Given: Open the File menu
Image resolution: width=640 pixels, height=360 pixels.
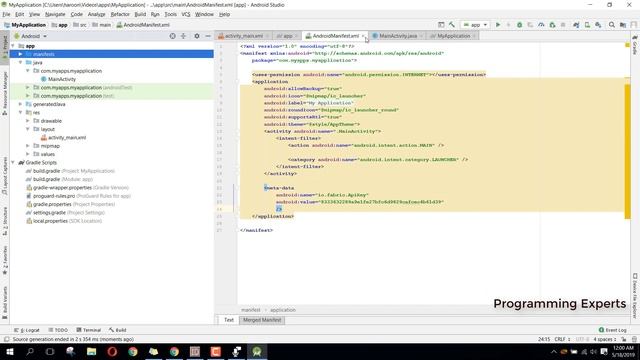Looking at the screenshot, I should (x=6, y=14).
